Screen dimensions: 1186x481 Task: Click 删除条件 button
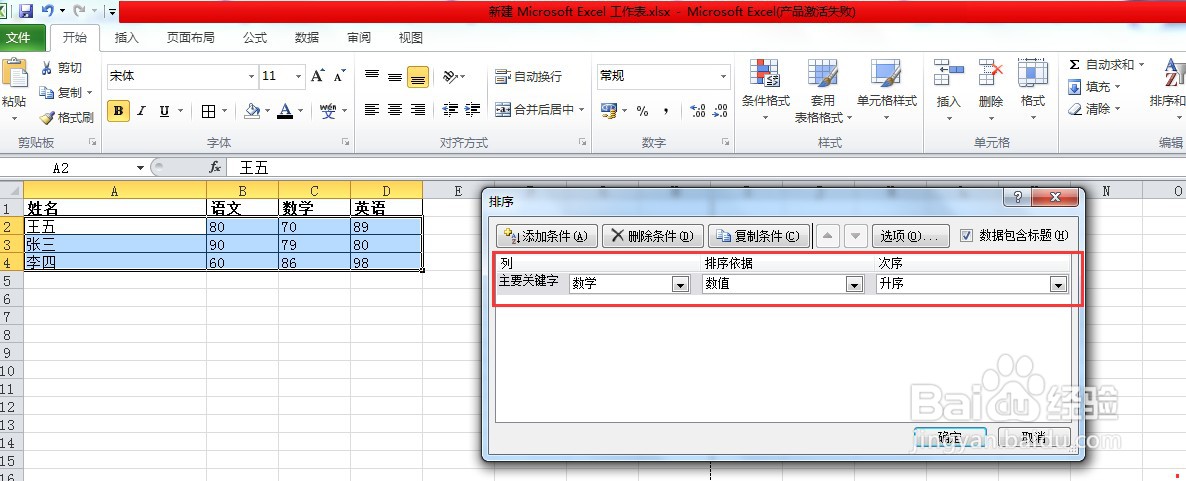(653, 236)
